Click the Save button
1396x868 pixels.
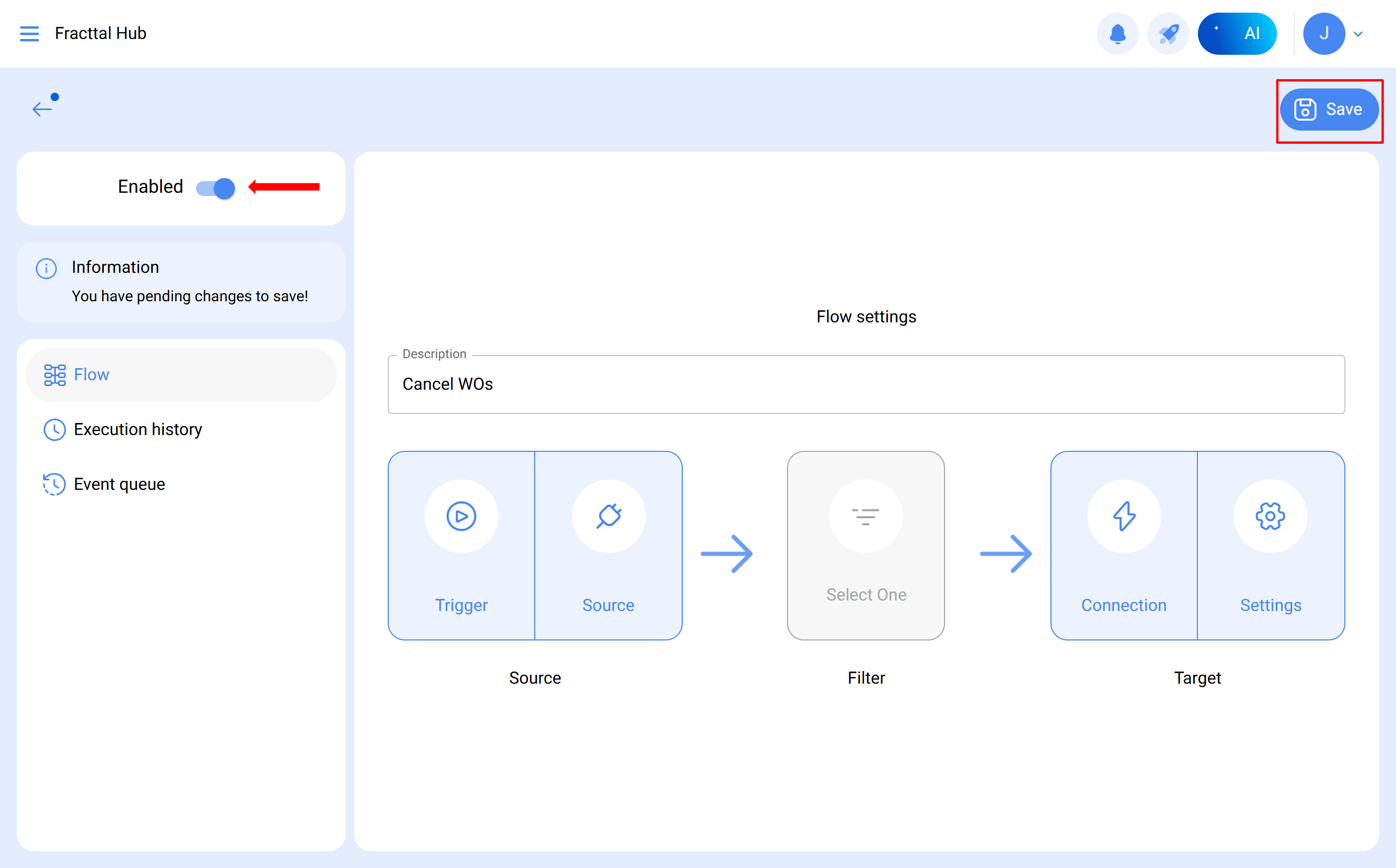click(x=1329, y=109)
